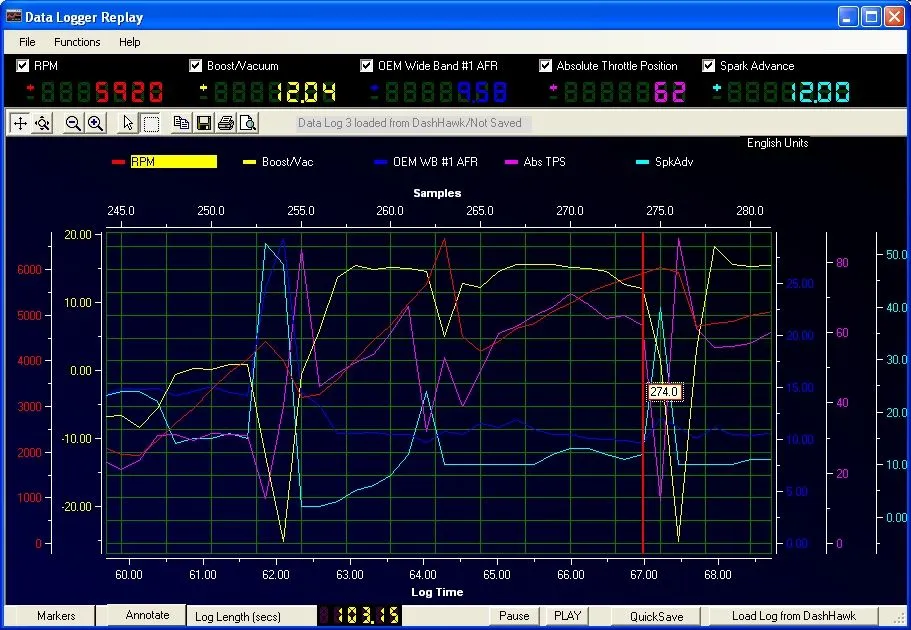
Task: Click the save floppy disk icon
Action: 204,123
